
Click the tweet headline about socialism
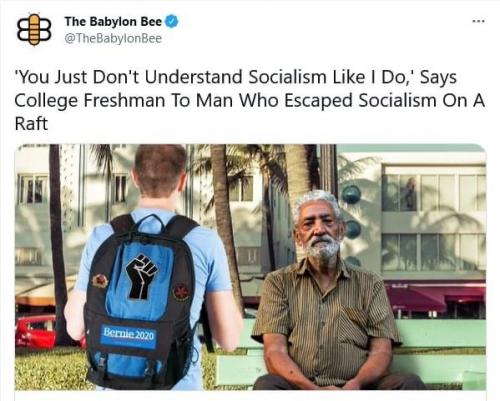click(x=249, y=100)
